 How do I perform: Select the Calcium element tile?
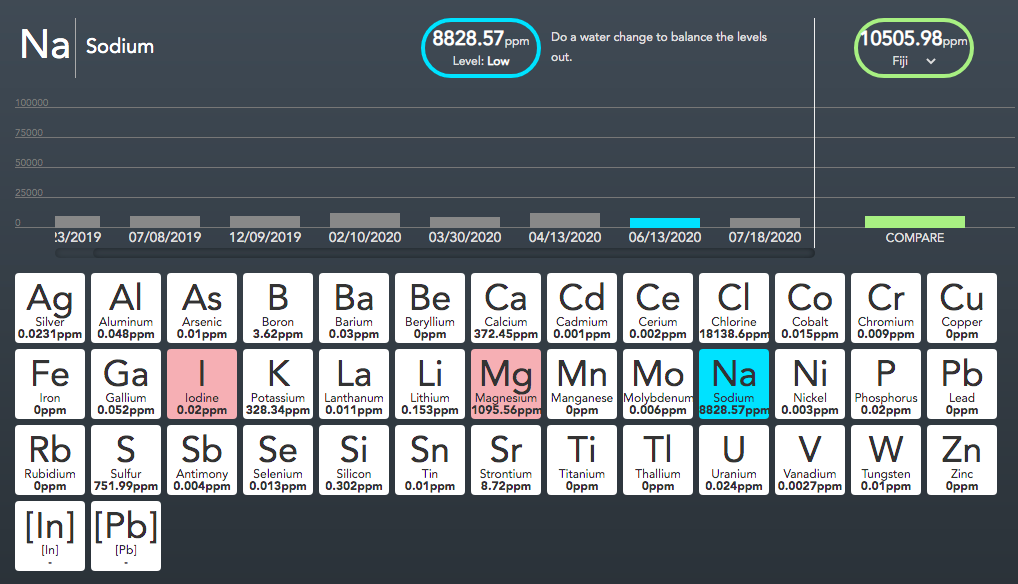click(506, 308)
